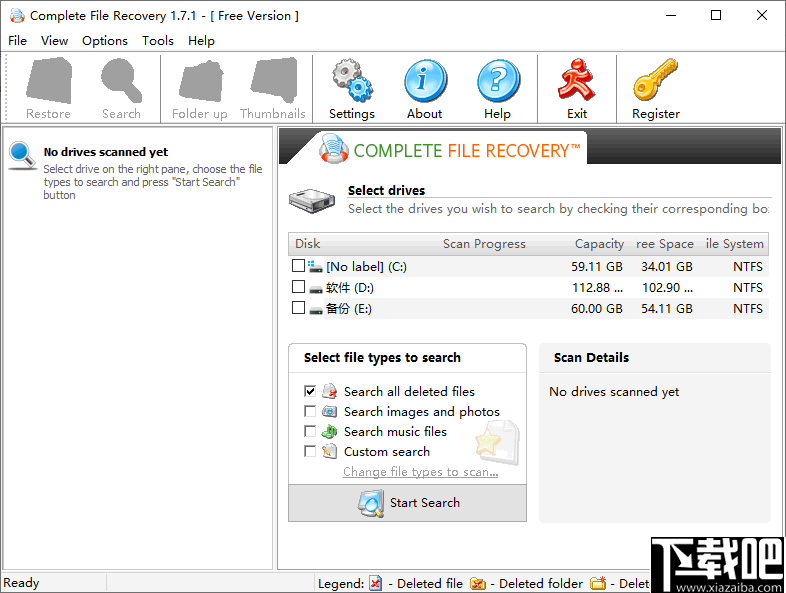Sort by Capacity column header
The image size is (786, 593).
coord(600,244)
